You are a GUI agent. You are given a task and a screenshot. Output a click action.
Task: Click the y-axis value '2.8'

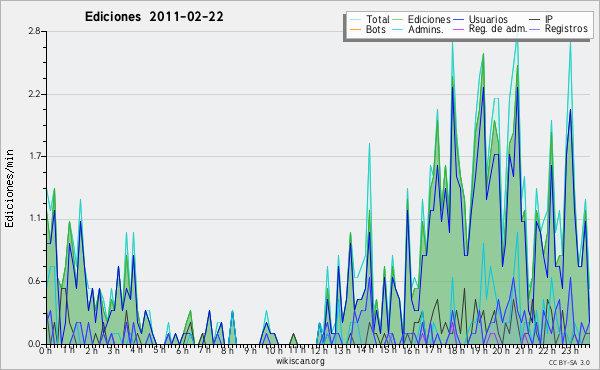pos(34,31)
